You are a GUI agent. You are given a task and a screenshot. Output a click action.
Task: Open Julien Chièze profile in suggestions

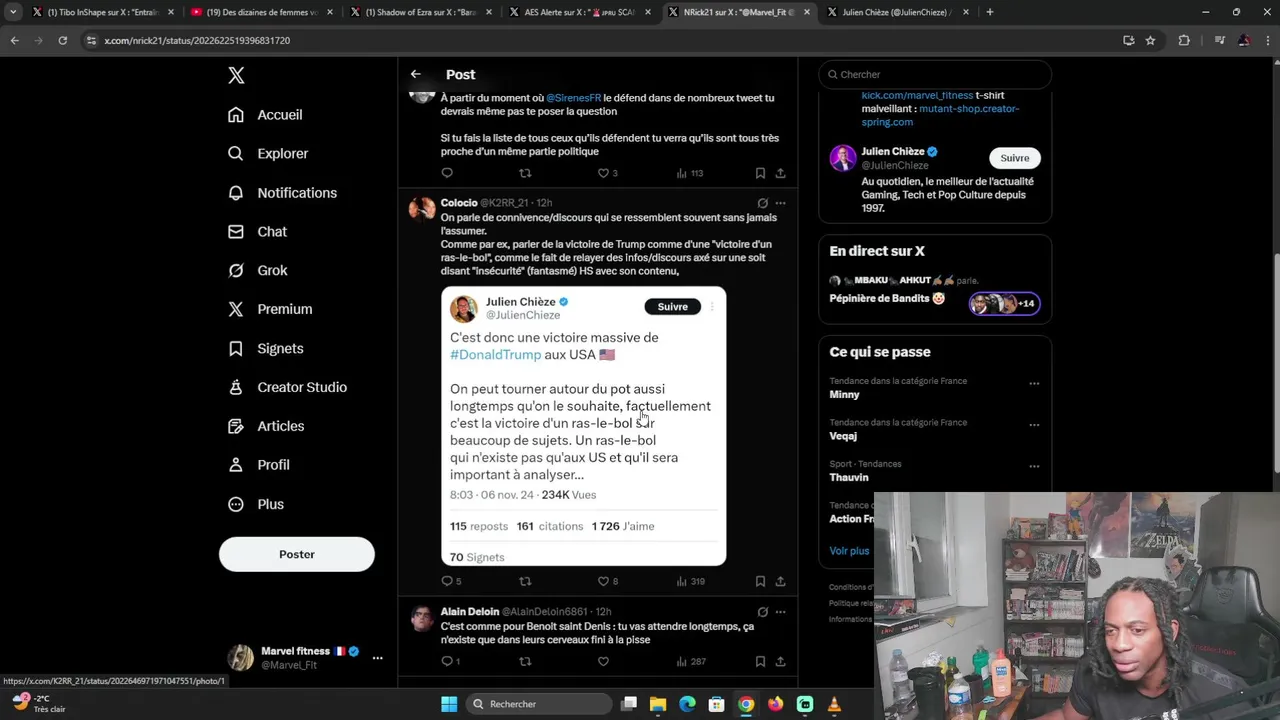(x=893, y=152)
